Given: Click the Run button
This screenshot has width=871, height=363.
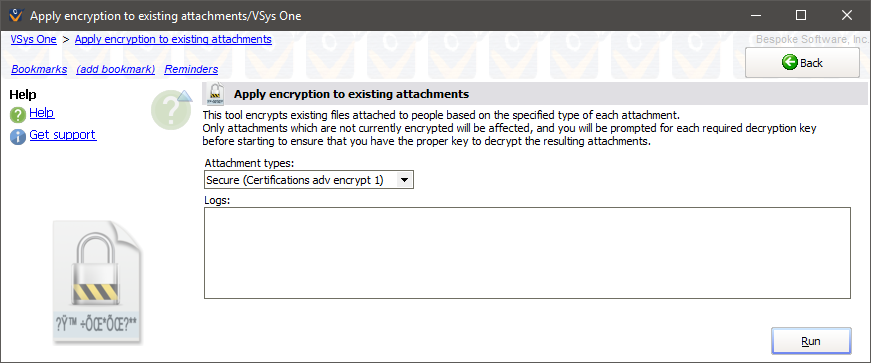Looking at the screenshot, I should 811,341.
